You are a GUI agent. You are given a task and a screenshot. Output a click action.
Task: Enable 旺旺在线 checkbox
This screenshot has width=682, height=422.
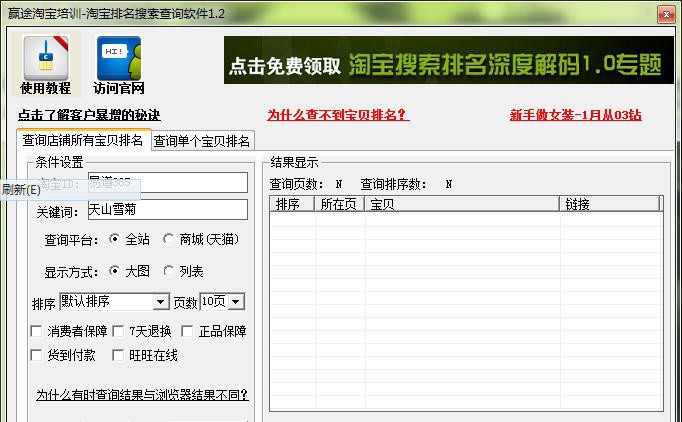click(118, 355)
